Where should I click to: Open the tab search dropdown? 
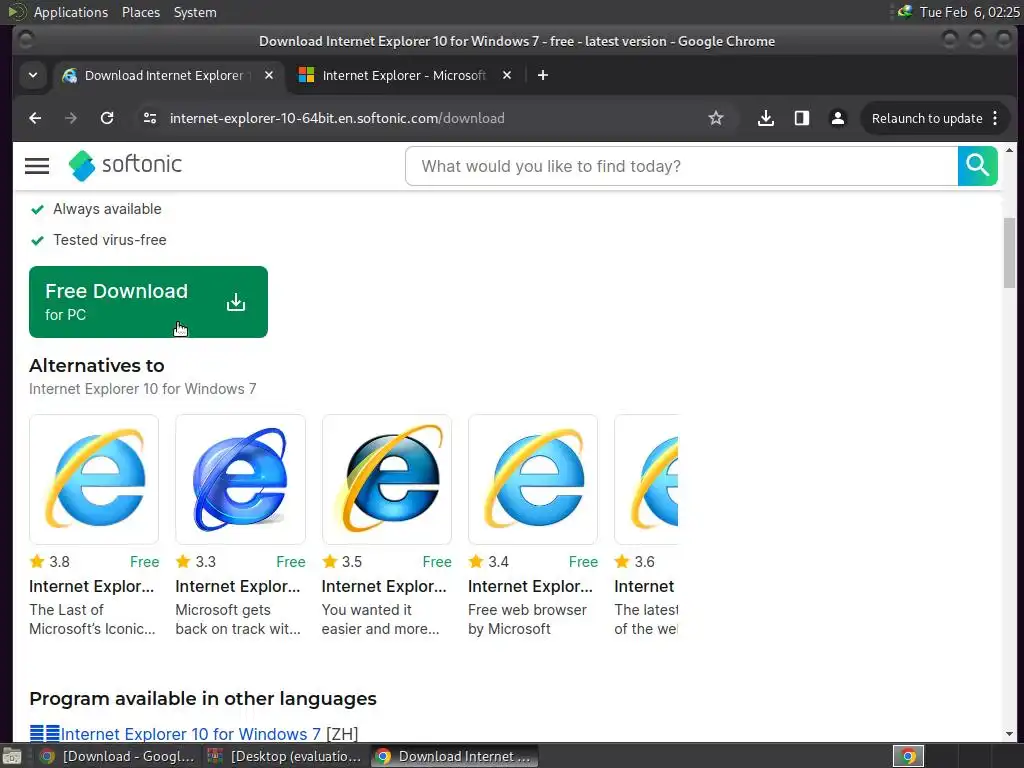click(x=33, y=75)
